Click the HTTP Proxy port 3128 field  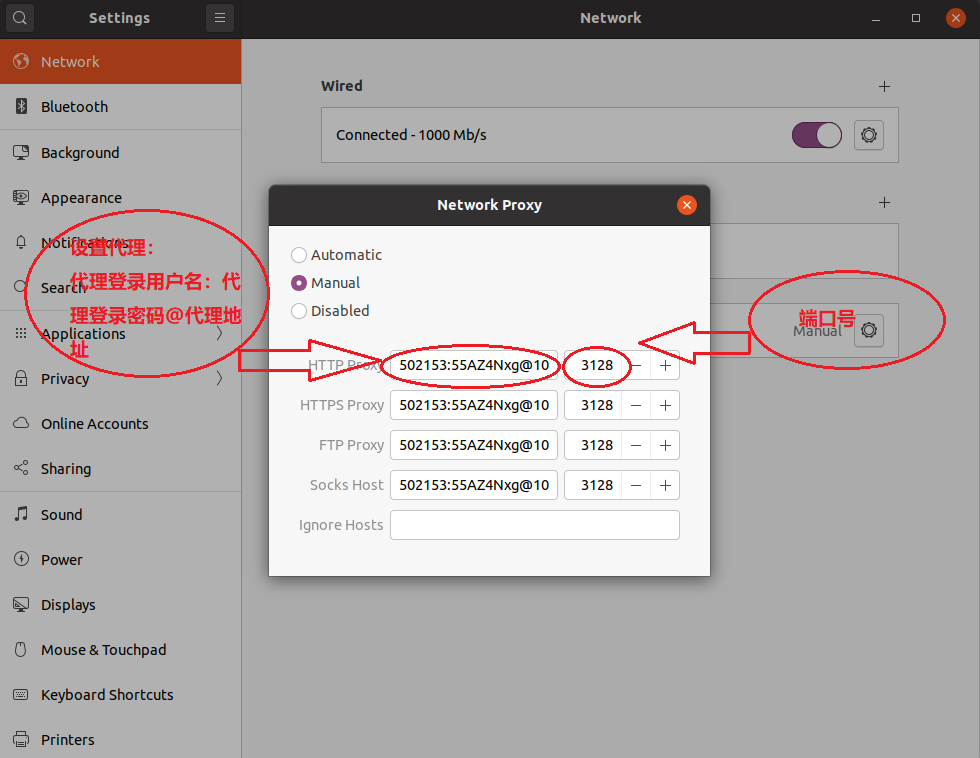[x=593, y=366]
